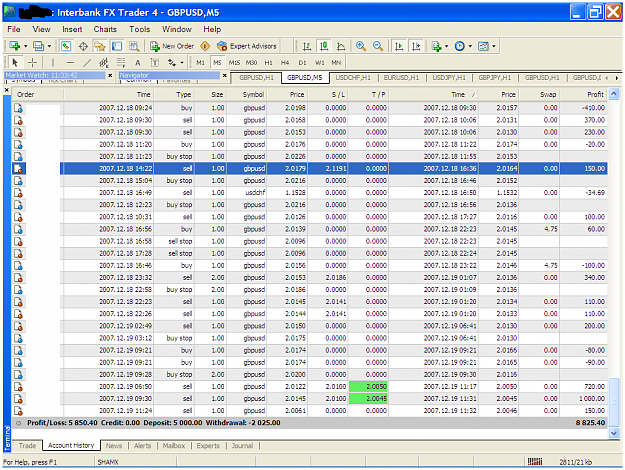
Task: Click the history scrollbar down arrow
Action: (614, 433)
